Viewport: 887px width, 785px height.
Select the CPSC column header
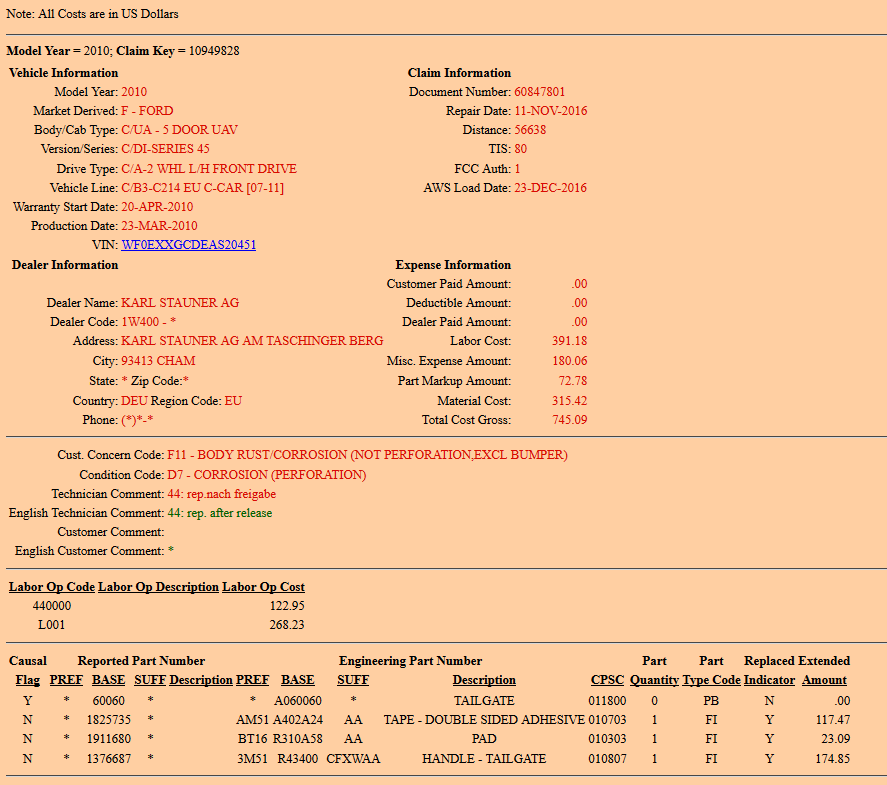pos(607,680)
